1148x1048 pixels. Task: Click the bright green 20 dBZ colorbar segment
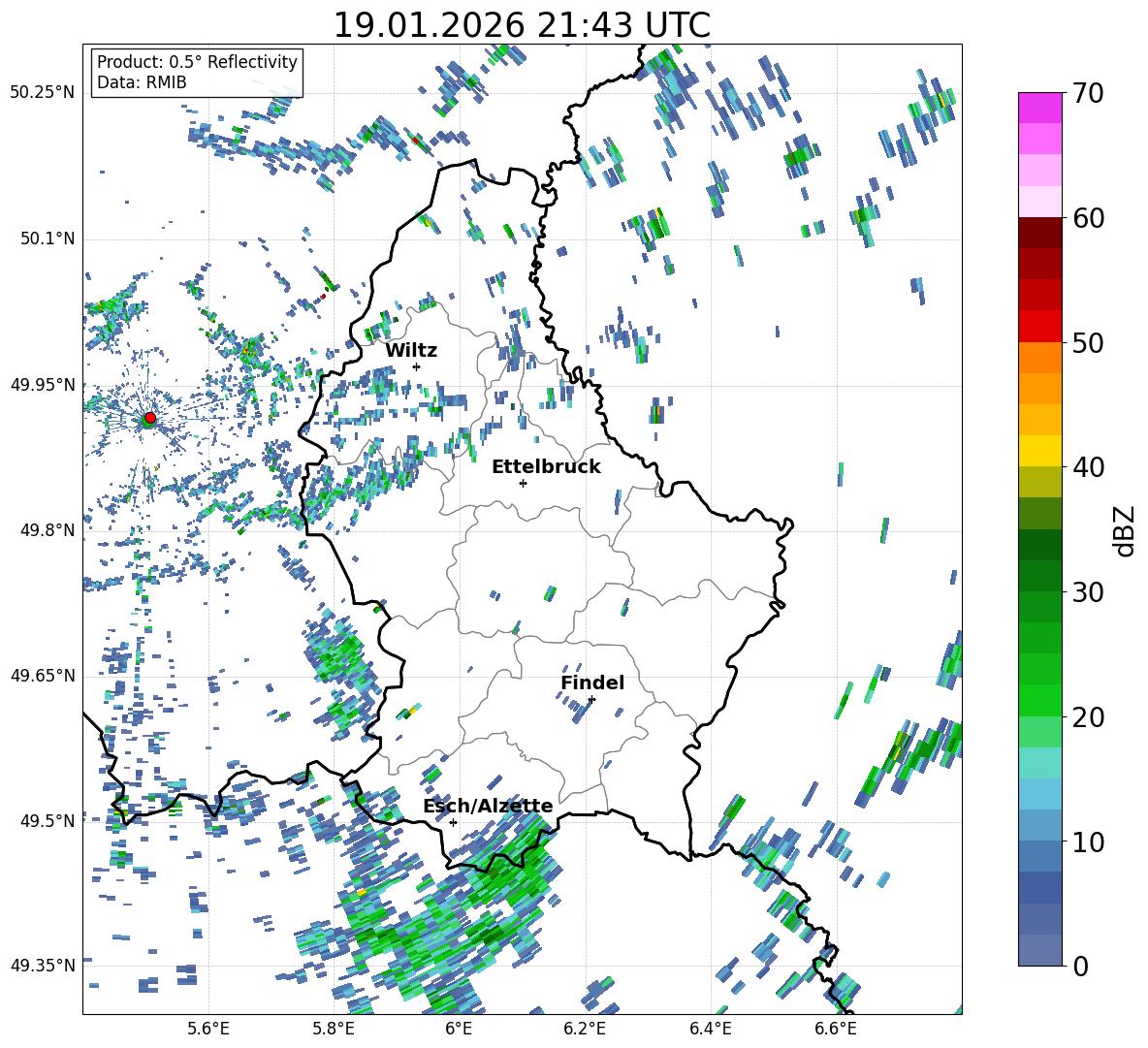pyautogui.click(x=1039, y=700)
